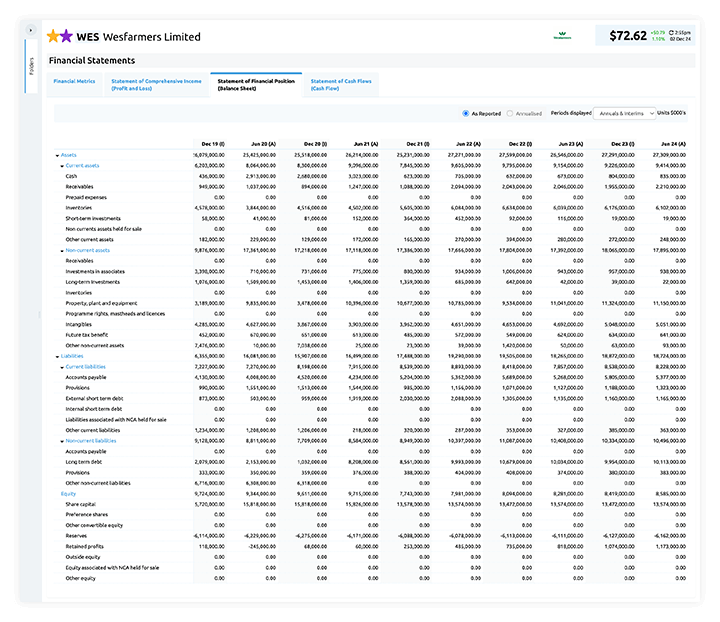
Task: Select the As Reported radio button
Action: [x=466, y=113]
